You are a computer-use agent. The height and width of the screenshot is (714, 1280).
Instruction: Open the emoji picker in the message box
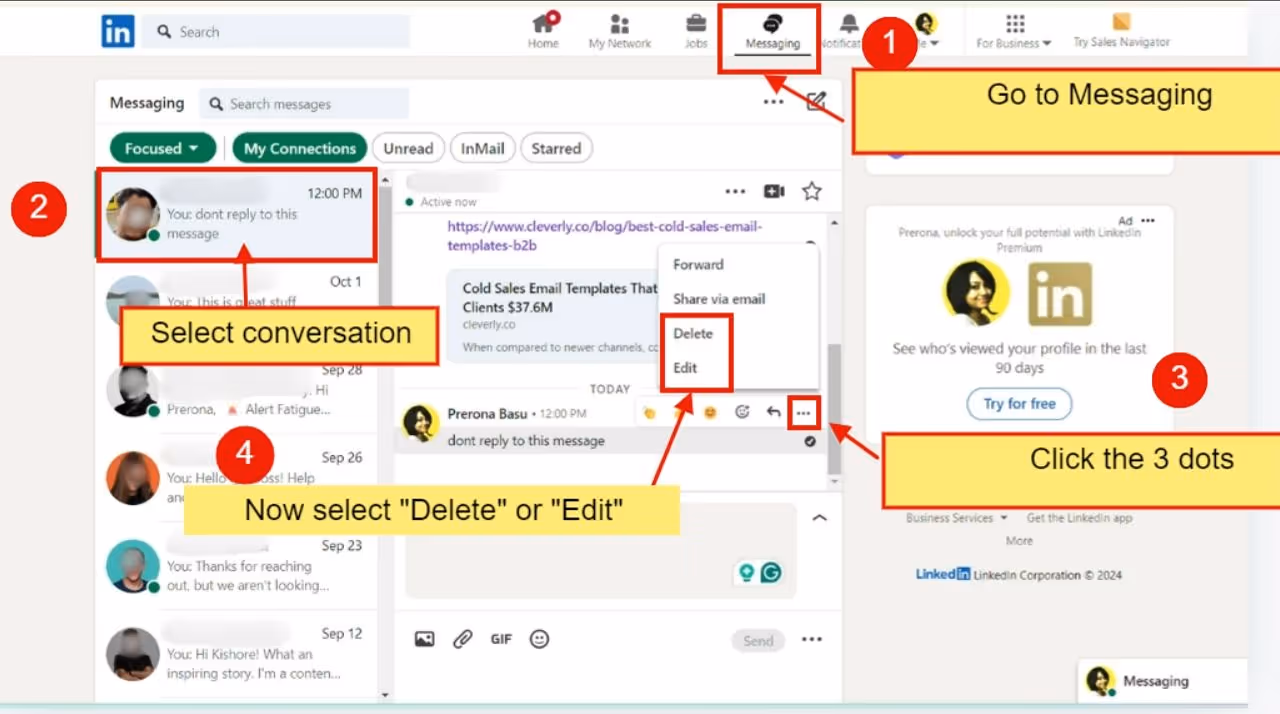[x=539, y=639]
